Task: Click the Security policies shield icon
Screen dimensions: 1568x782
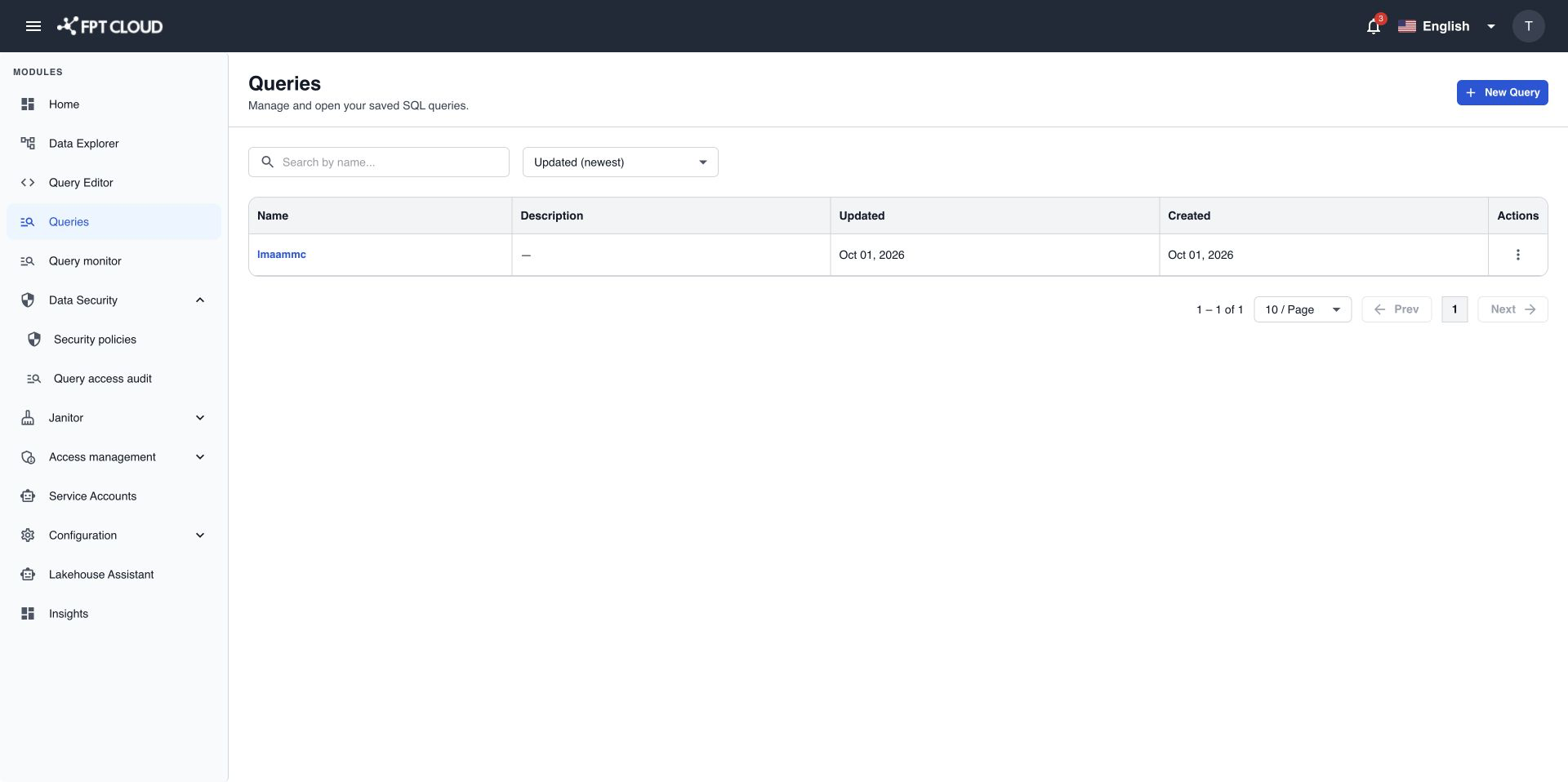Action: pos(34,340)
